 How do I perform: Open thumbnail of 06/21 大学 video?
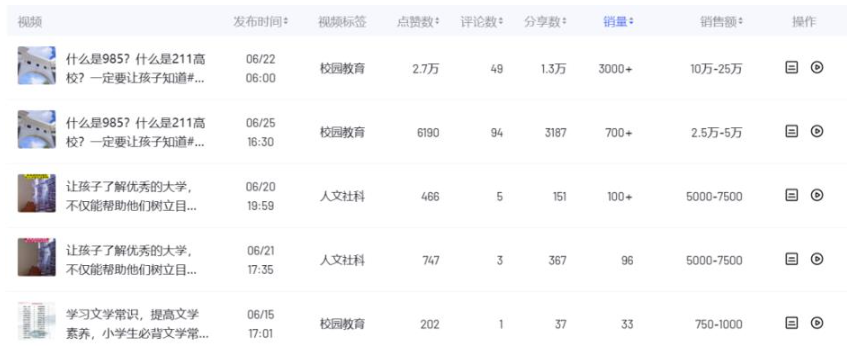click(x=37, y=257)
